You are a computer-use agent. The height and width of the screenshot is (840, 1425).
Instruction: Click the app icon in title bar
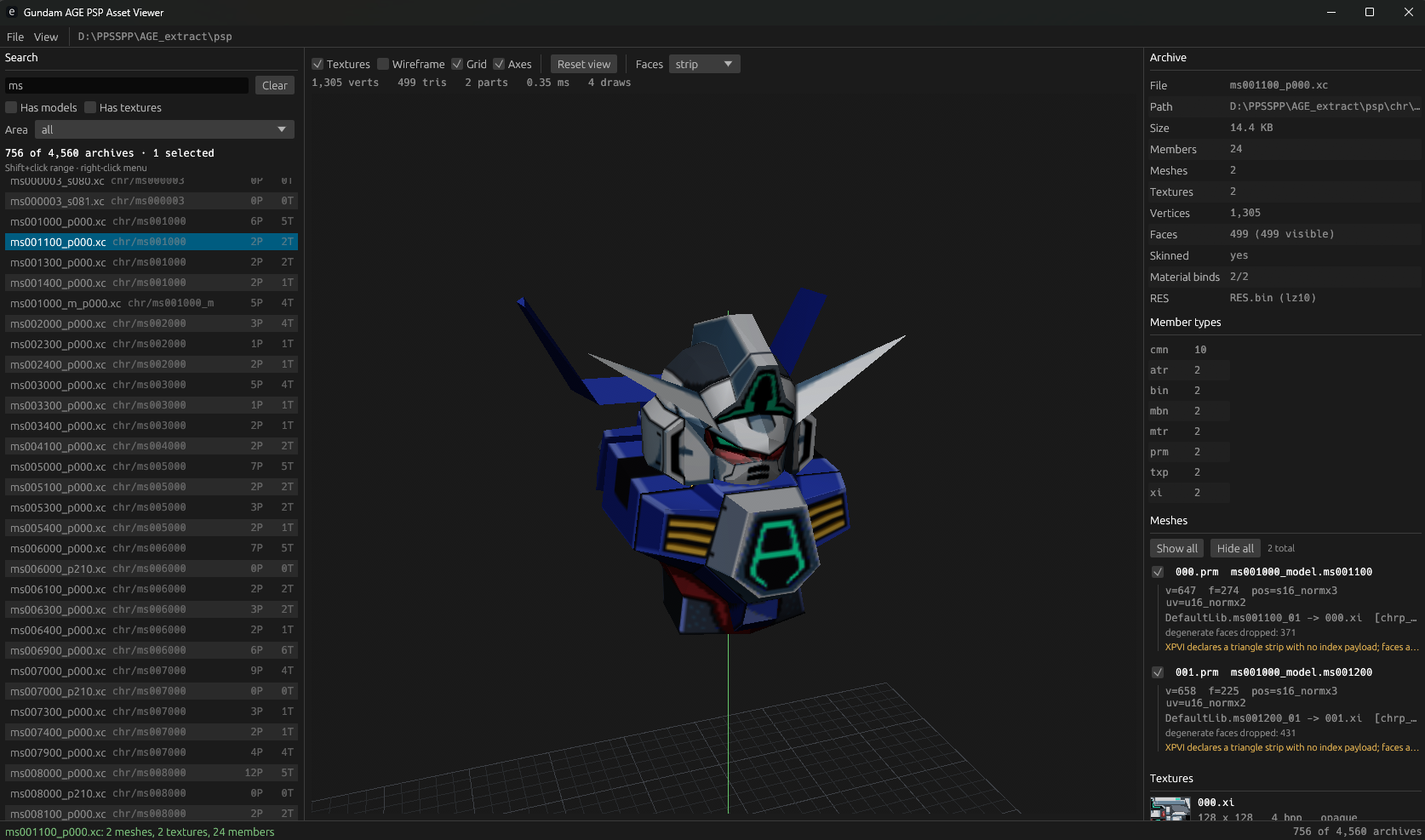coord(11,12)
